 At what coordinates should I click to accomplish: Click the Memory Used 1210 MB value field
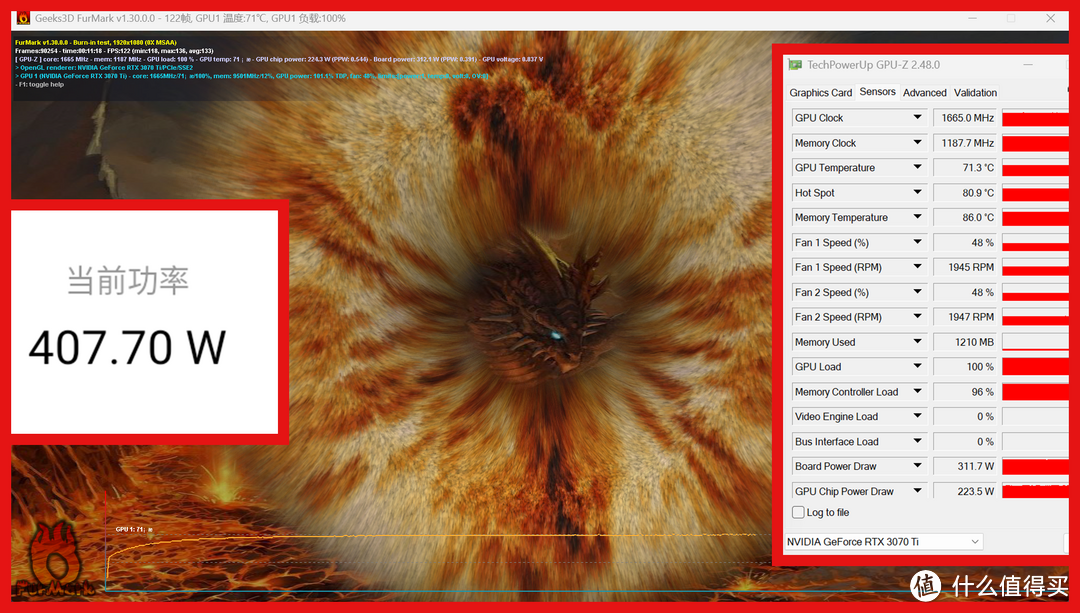pyautogui.click(x=965, y=342)
